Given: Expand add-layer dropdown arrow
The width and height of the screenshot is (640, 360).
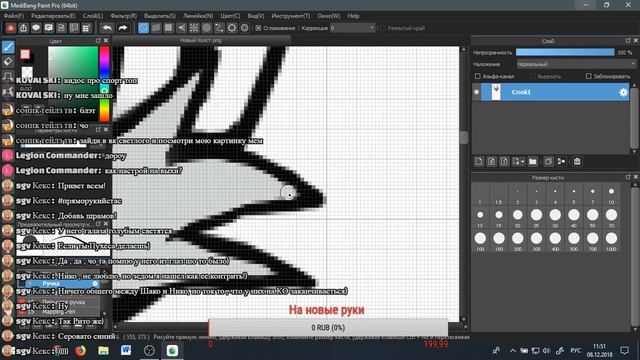Looking at the screenshot, I should tap(522, 162).
